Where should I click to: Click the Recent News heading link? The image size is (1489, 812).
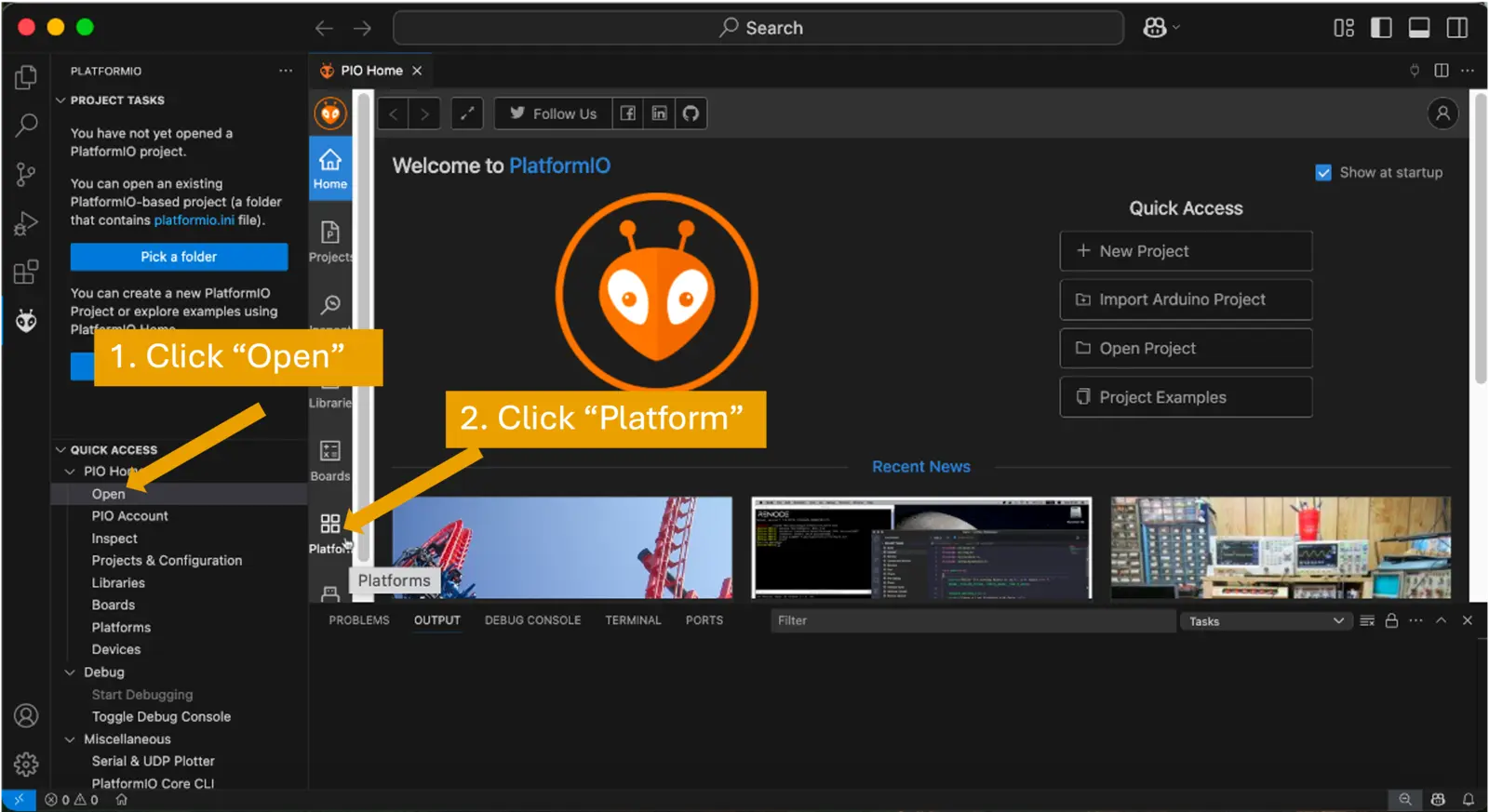[x=921, y=467]
